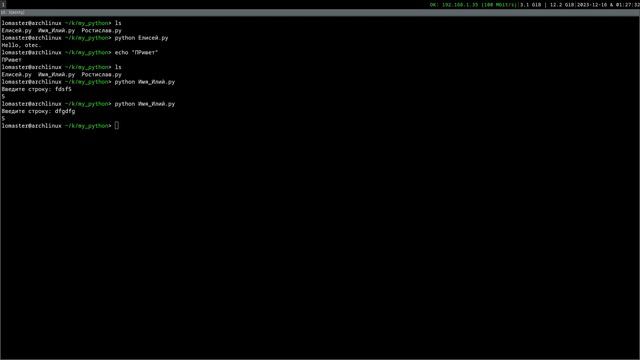Click the date and time in status bar
Image resolution: width=640 pixels, height=360 pixels.
[x=608, y=5]
